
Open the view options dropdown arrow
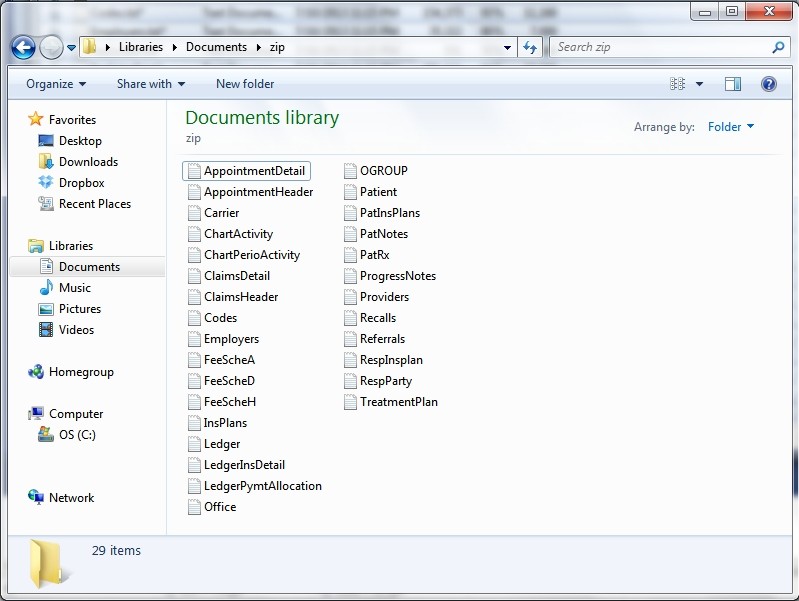coord(700,84)
